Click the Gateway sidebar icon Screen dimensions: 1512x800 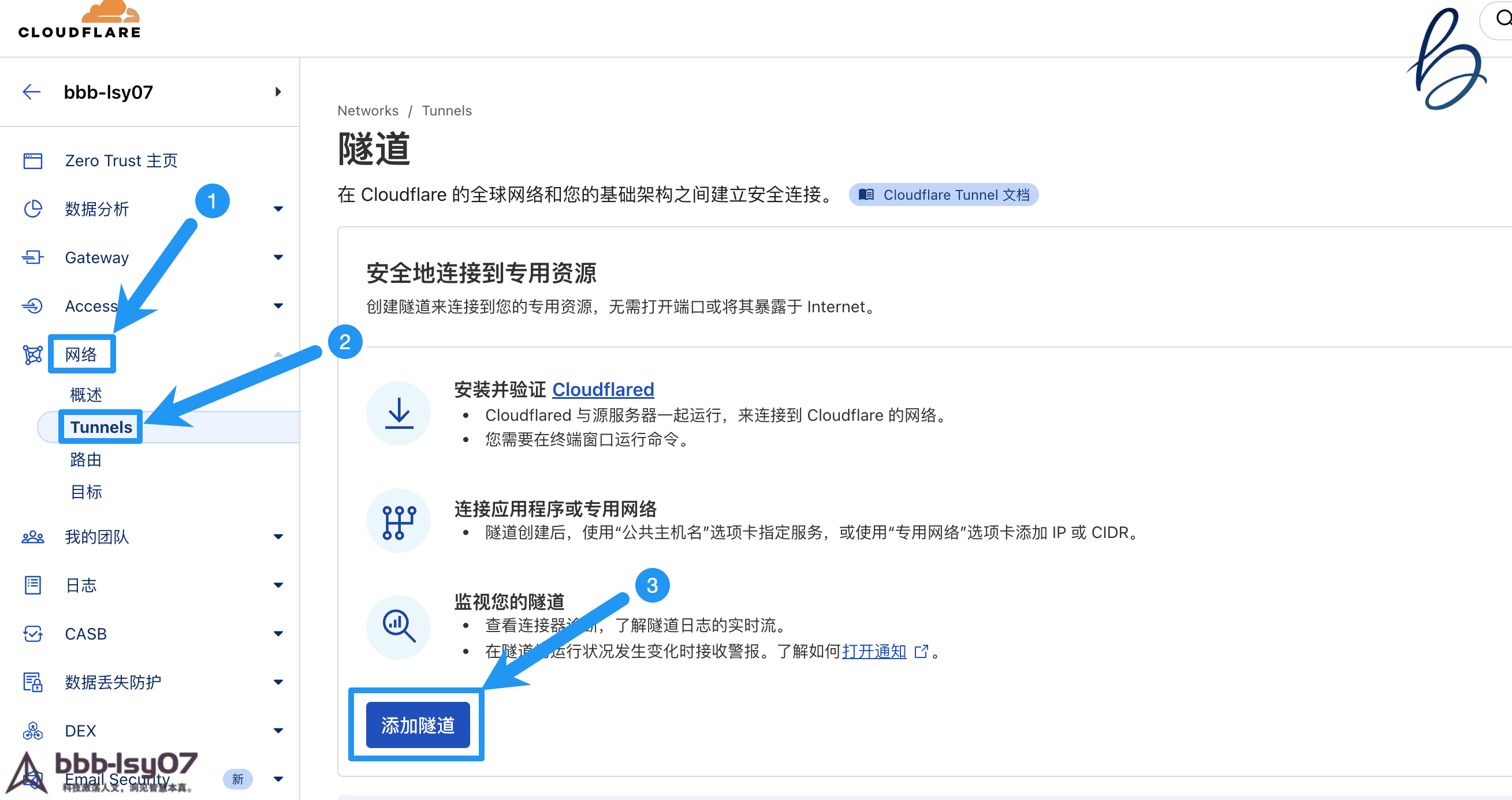[33, 257]
